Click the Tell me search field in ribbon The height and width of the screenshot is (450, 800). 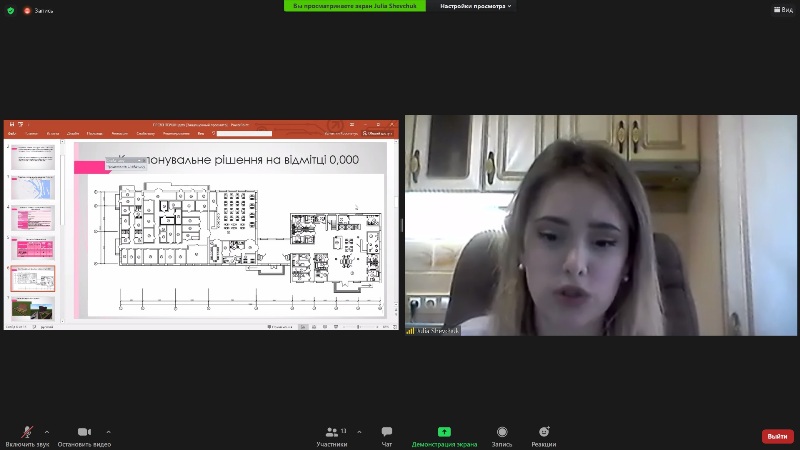click(x=244, y=134)
